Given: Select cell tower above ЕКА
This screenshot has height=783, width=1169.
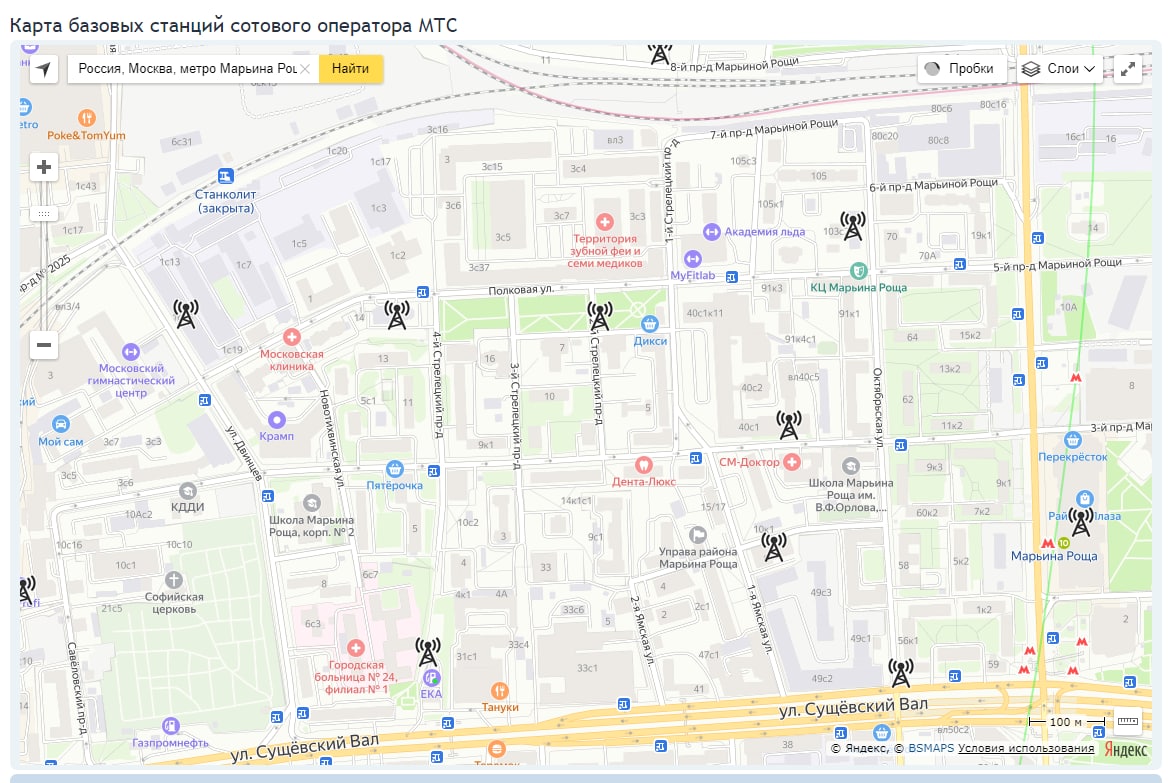Looking at the screenshot, I should 428,652.
